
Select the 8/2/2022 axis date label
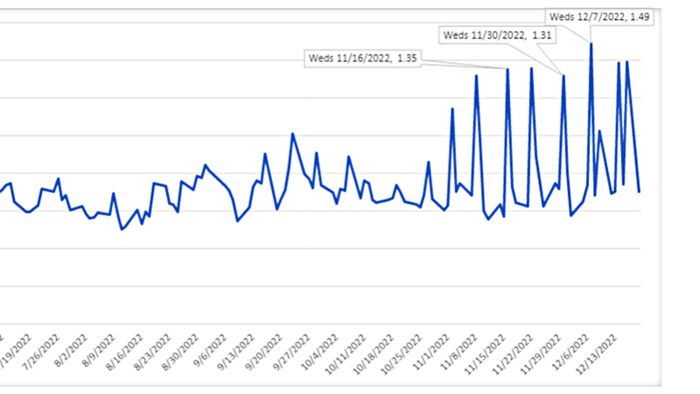point(71,351)
